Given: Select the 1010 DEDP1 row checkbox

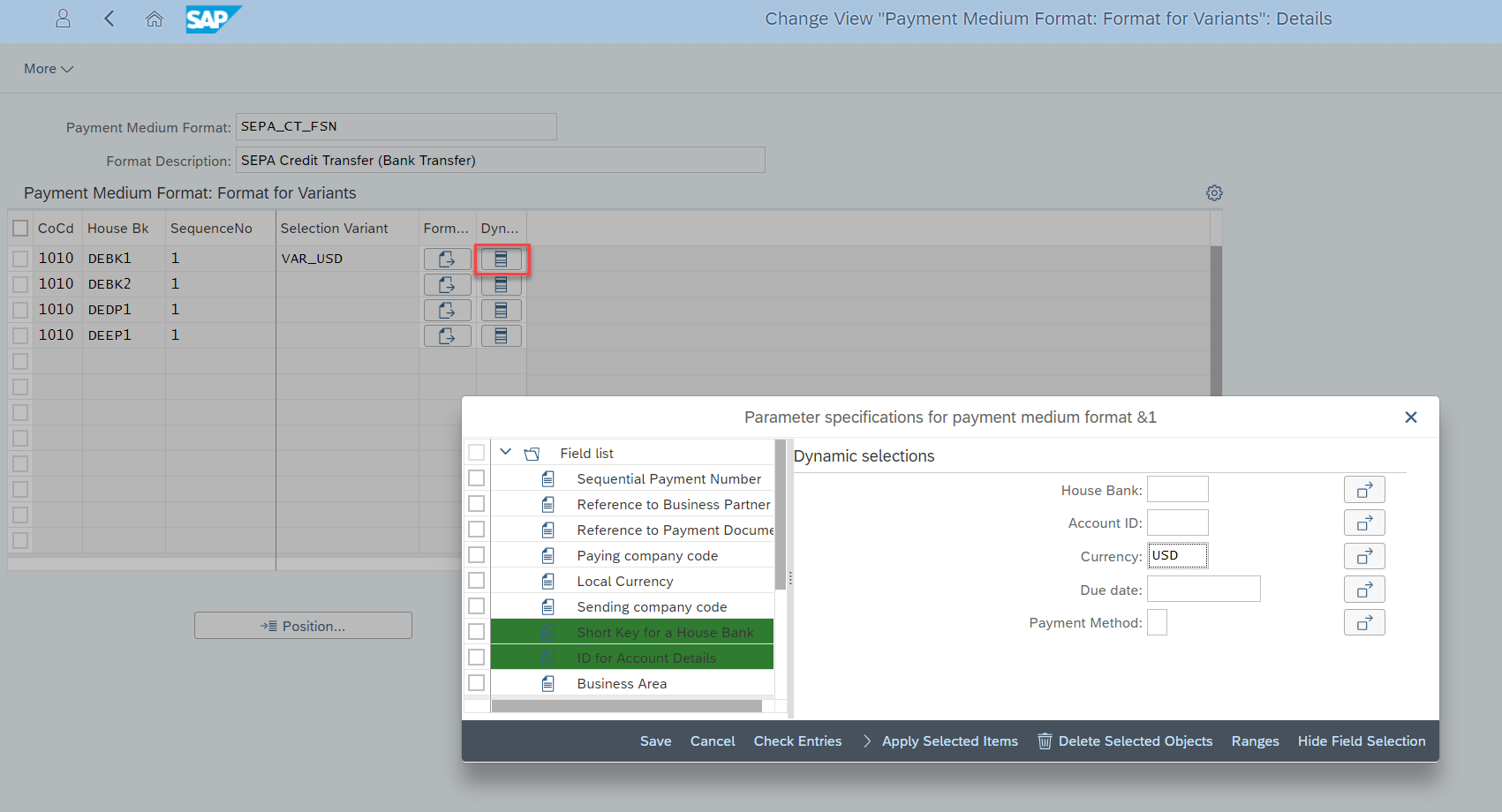Looking at the screenshot, I should 20,310.
